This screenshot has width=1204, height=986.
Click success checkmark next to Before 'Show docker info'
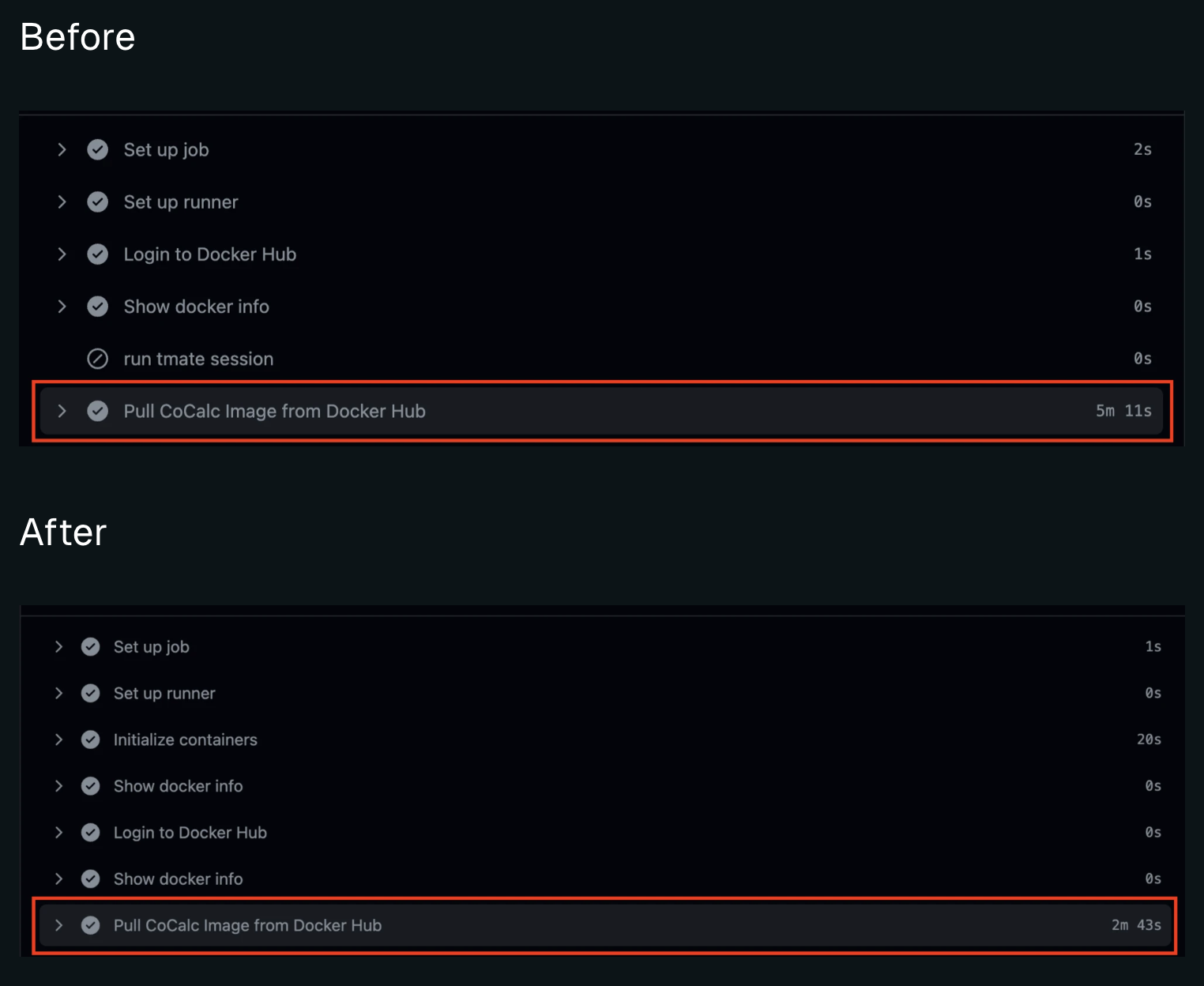(97, 307)
